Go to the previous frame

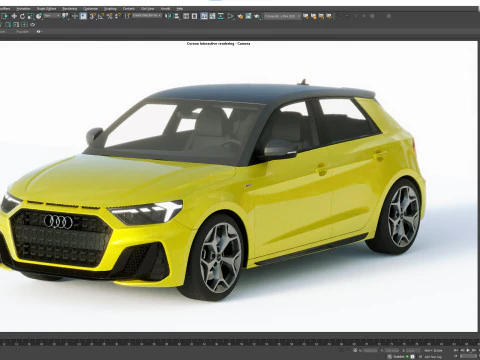[x=462, y=350]
